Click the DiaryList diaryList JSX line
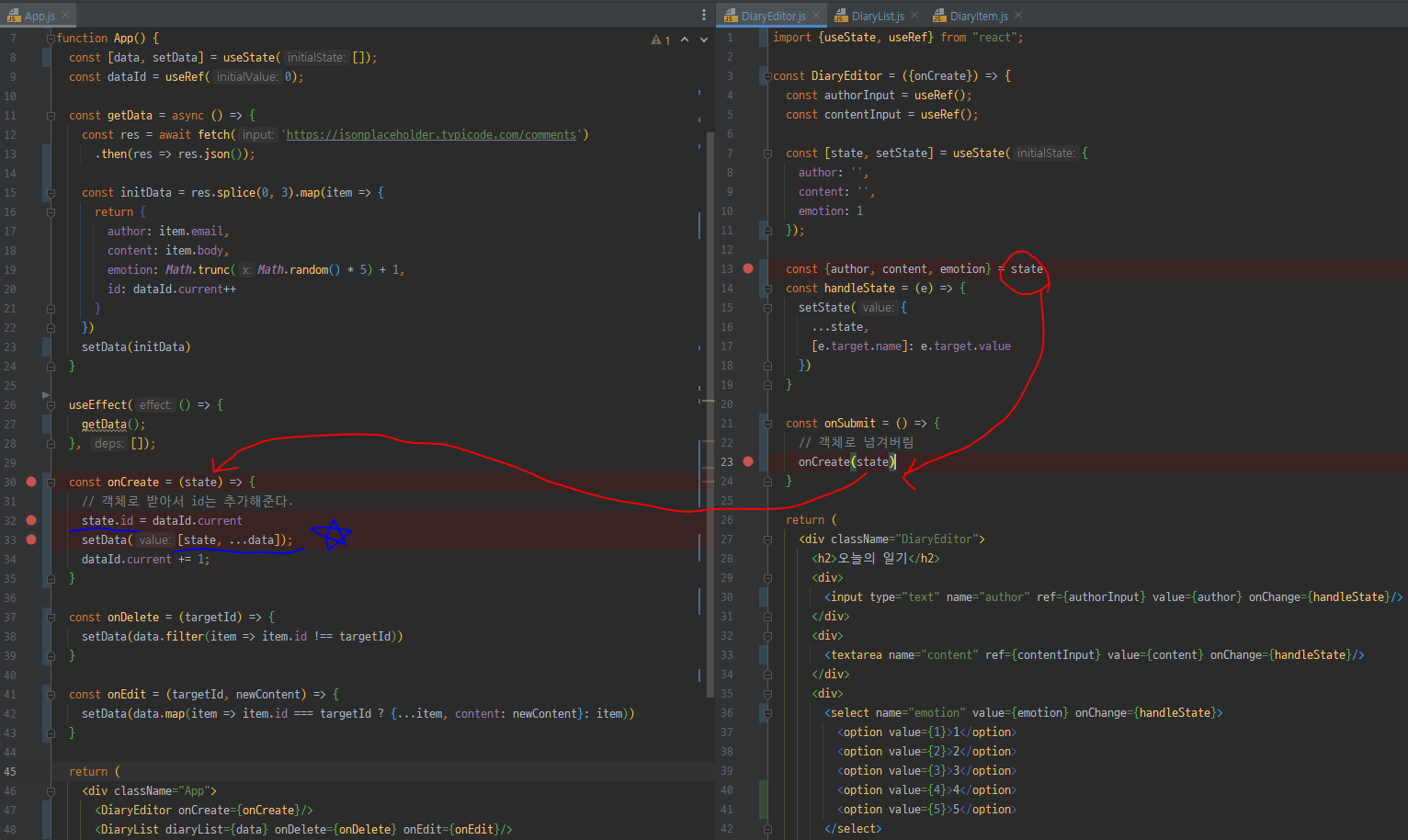 click(x=303, y=829)
